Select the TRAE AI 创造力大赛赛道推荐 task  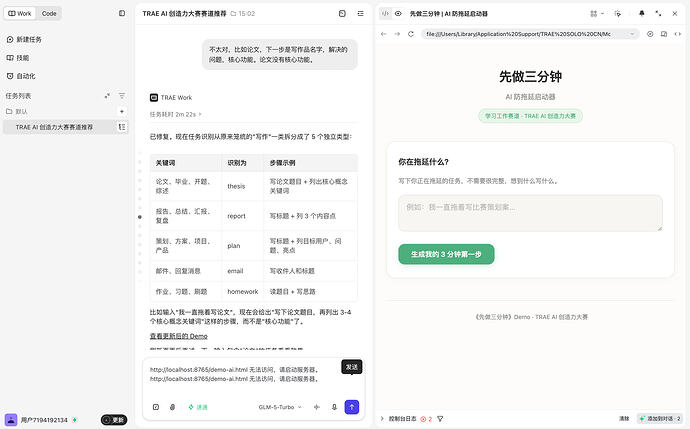(x=65, y=127)
